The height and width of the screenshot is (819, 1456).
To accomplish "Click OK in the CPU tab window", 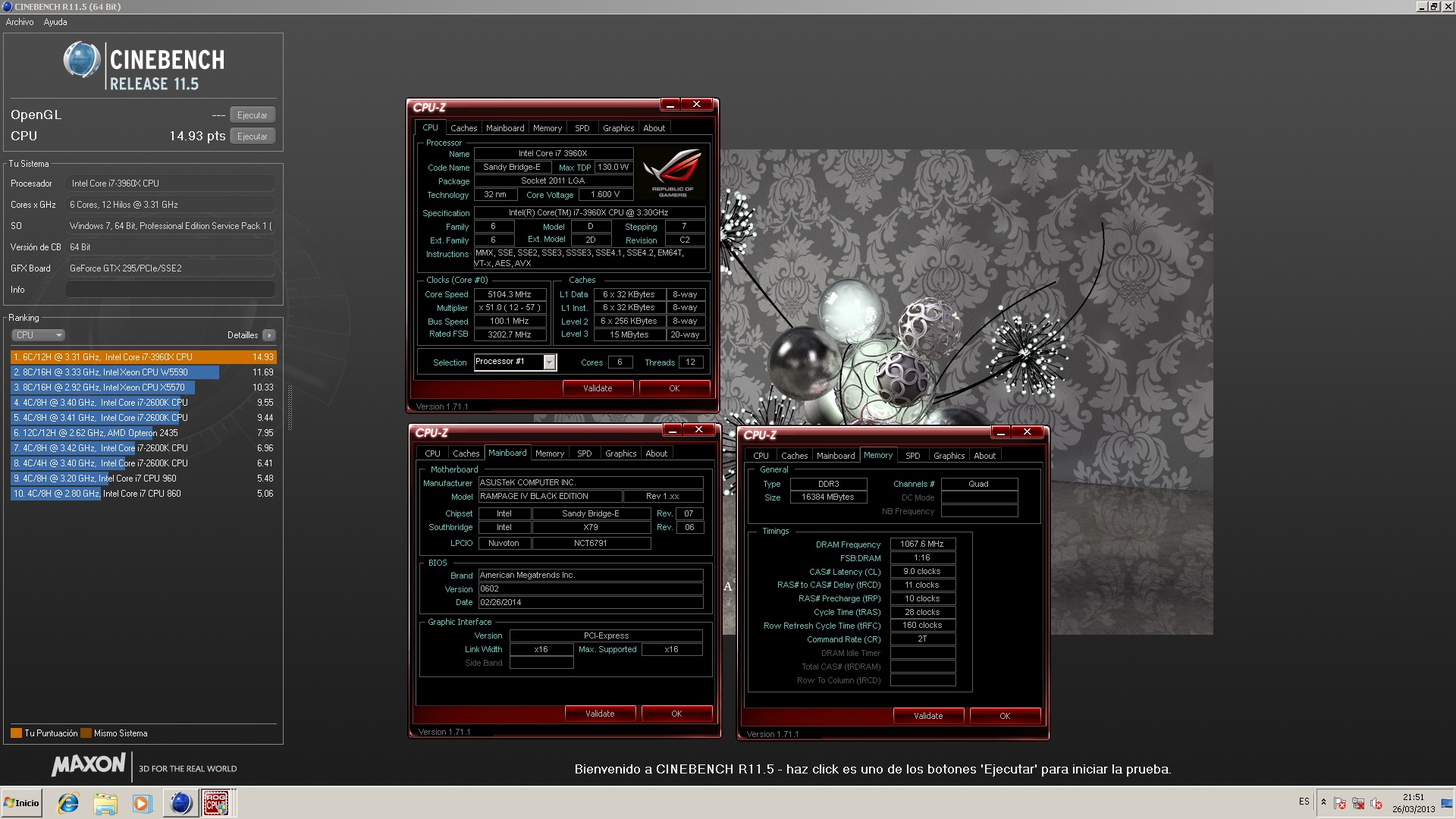I will click(674, 388).
